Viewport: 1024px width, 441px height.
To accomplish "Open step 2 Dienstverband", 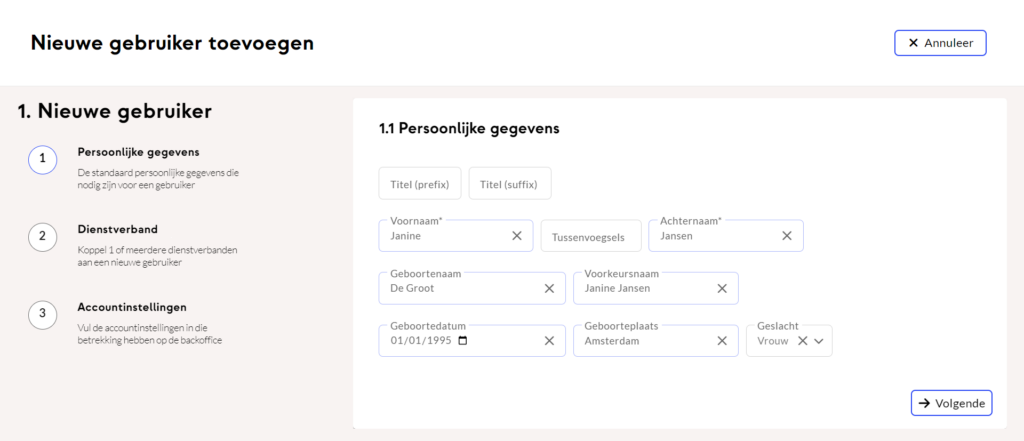I will (x=42, y=236).
